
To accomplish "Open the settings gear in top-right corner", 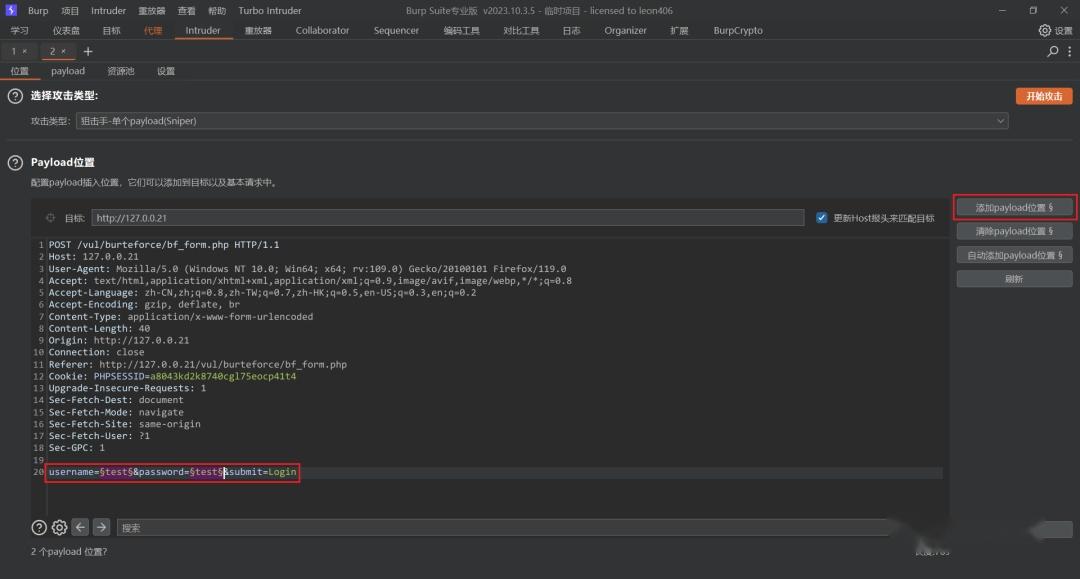I will [1045, 31].
